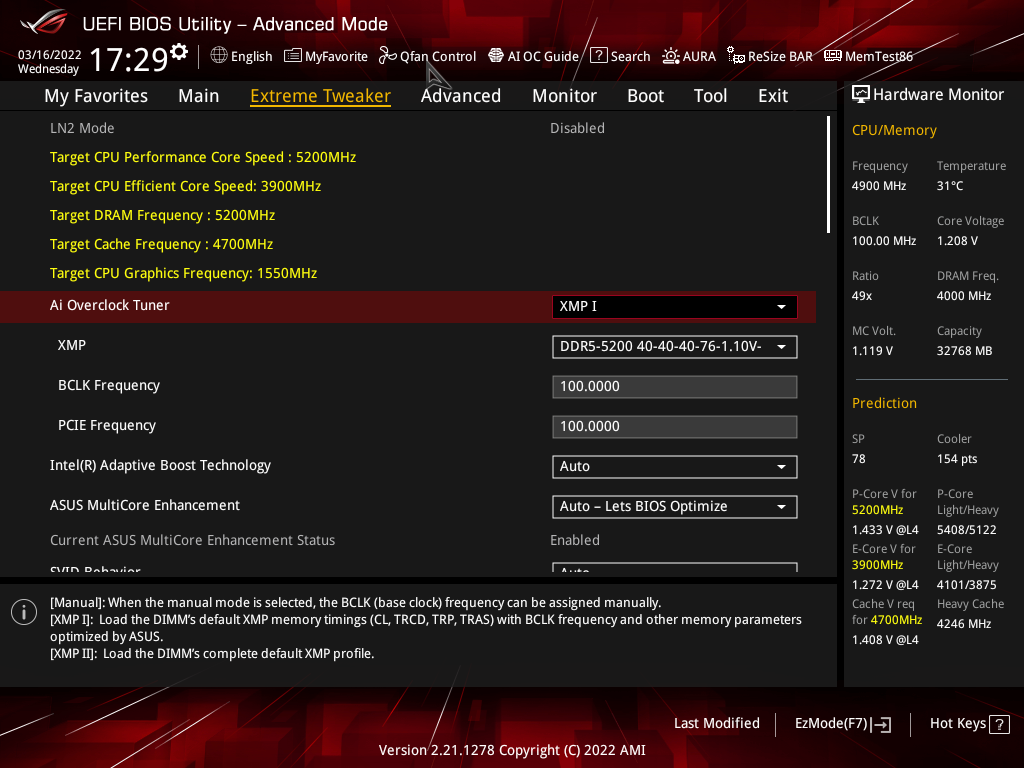Click the EzMode exit arrow icon
Screen dimensions: 1024x768
tap(881, 724)
